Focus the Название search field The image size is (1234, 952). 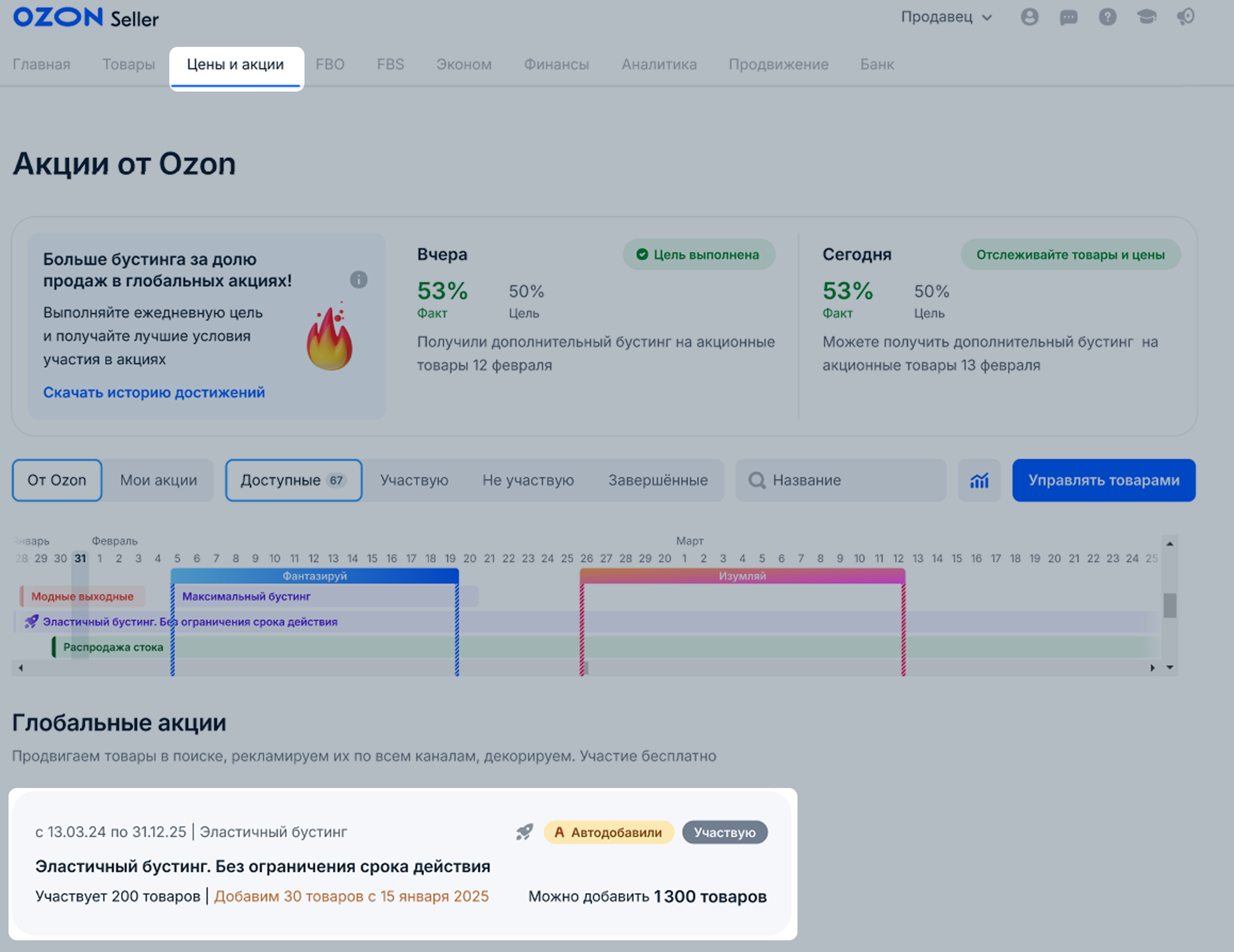pyautogui.click(x=841, y=480)
